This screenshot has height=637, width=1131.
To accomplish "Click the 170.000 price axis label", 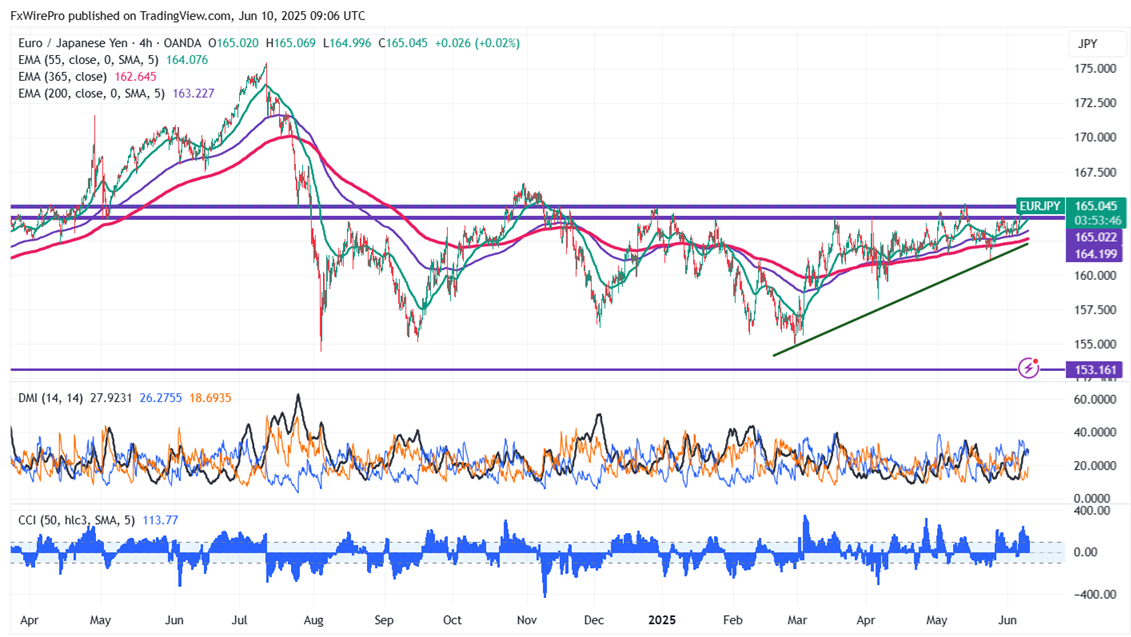I will tap(1095, 138).
